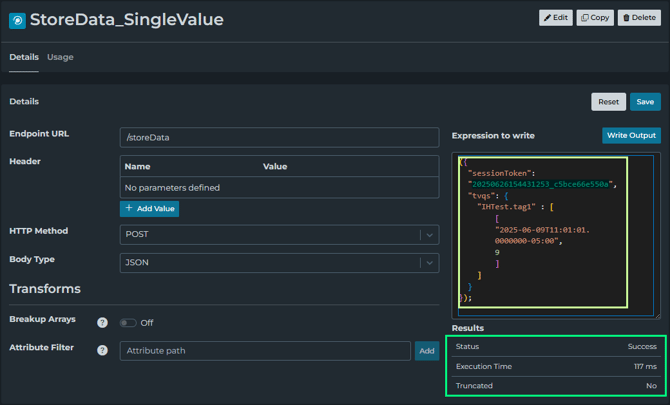Open Attribute Filter help icon
Image resolution: width=670 pixels, height=405 pixels.
tap(102, 350)
